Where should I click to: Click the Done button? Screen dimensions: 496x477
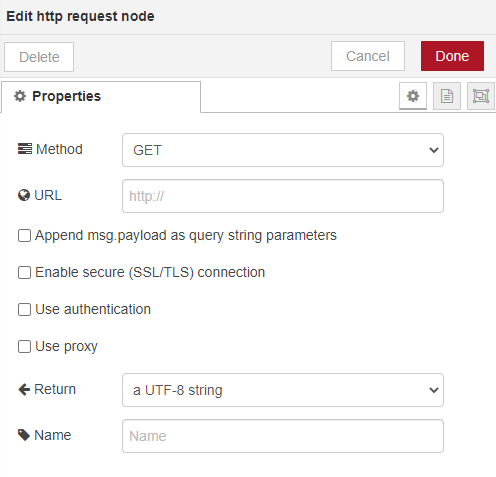point(452,56)
